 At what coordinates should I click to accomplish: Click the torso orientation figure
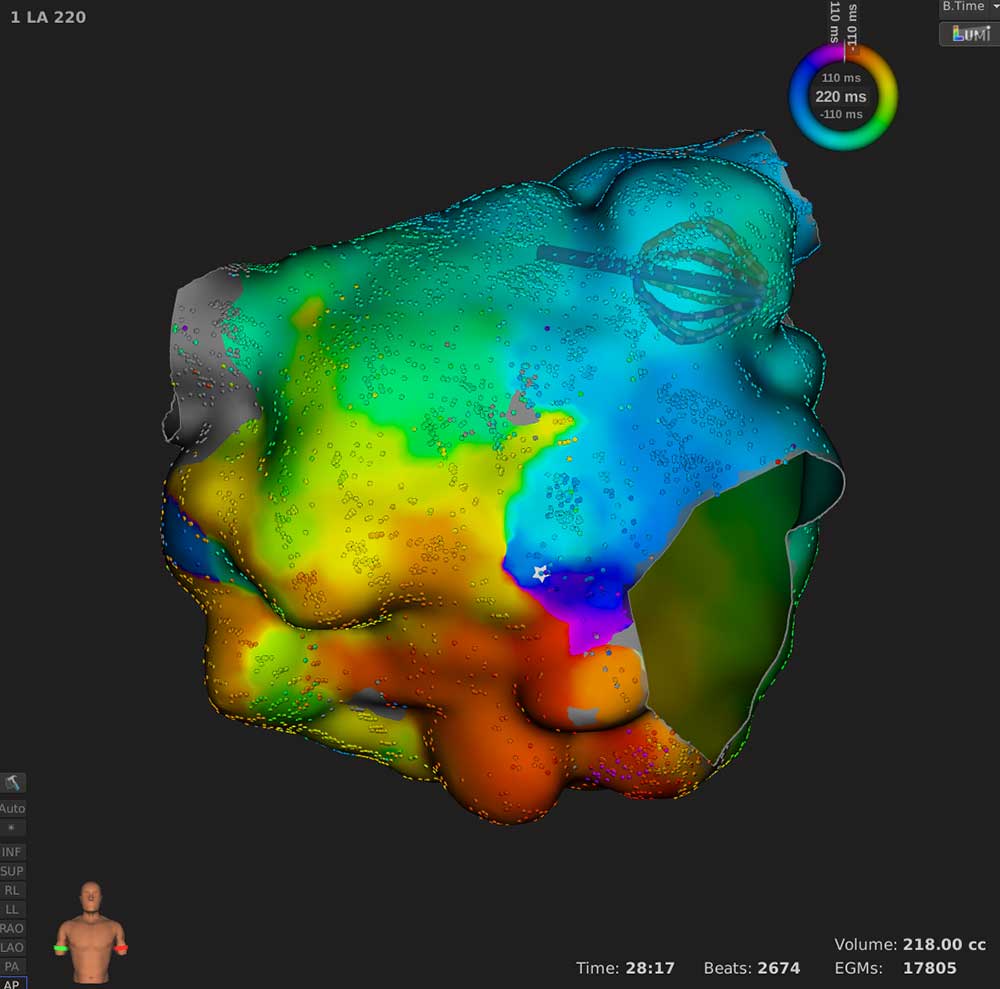(91, 932)
